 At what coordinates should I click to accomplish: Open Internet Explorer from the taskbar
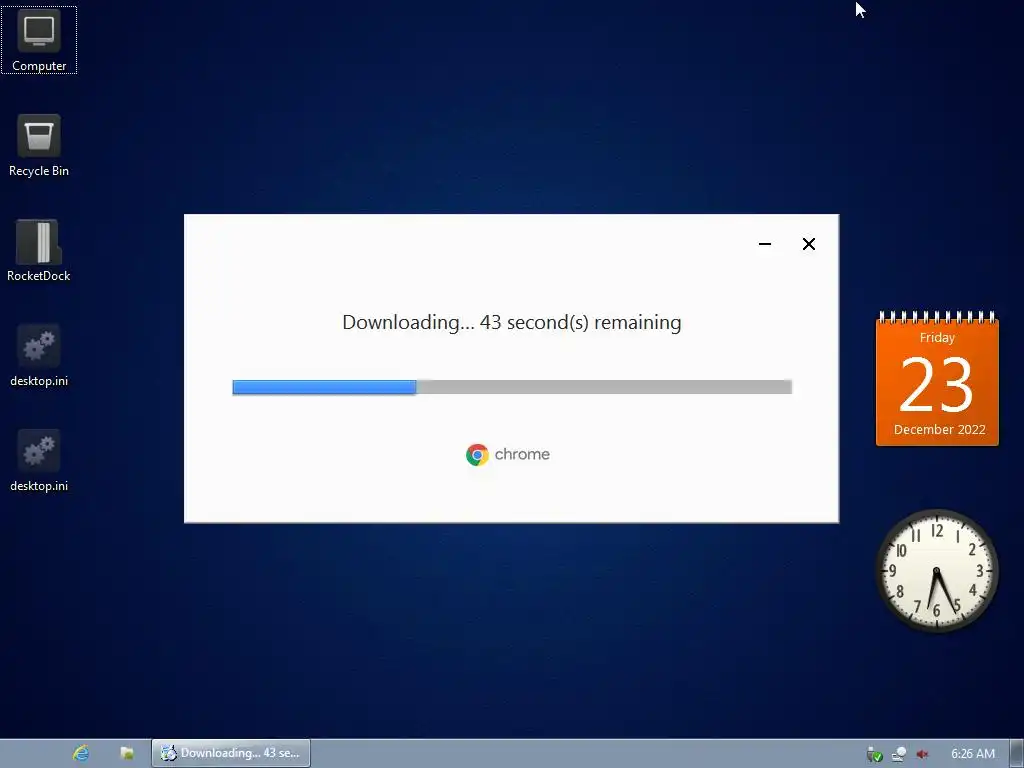pos(81,753)
